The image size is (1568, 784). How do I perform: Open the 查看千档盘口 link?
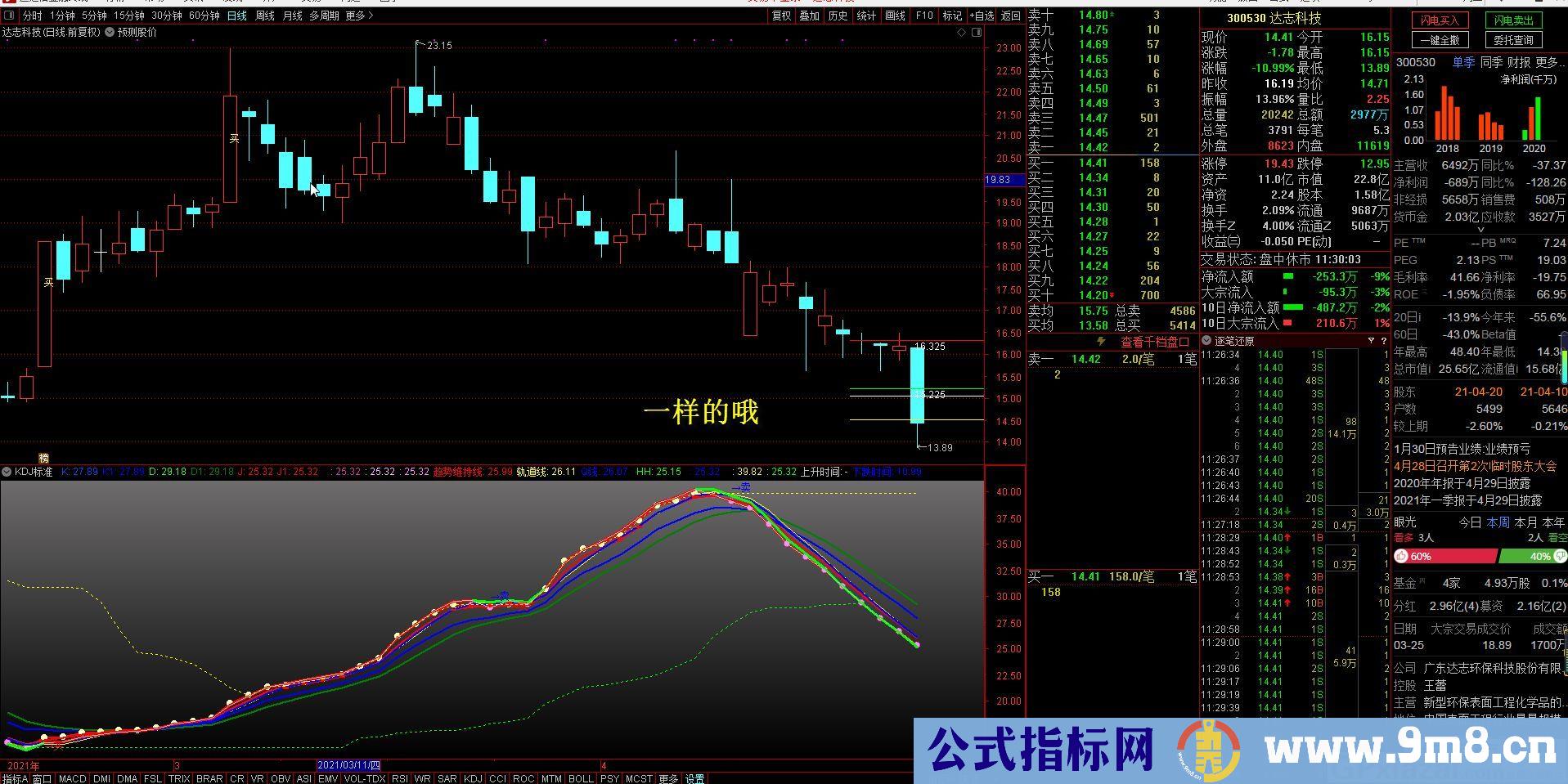[1155, 342]
